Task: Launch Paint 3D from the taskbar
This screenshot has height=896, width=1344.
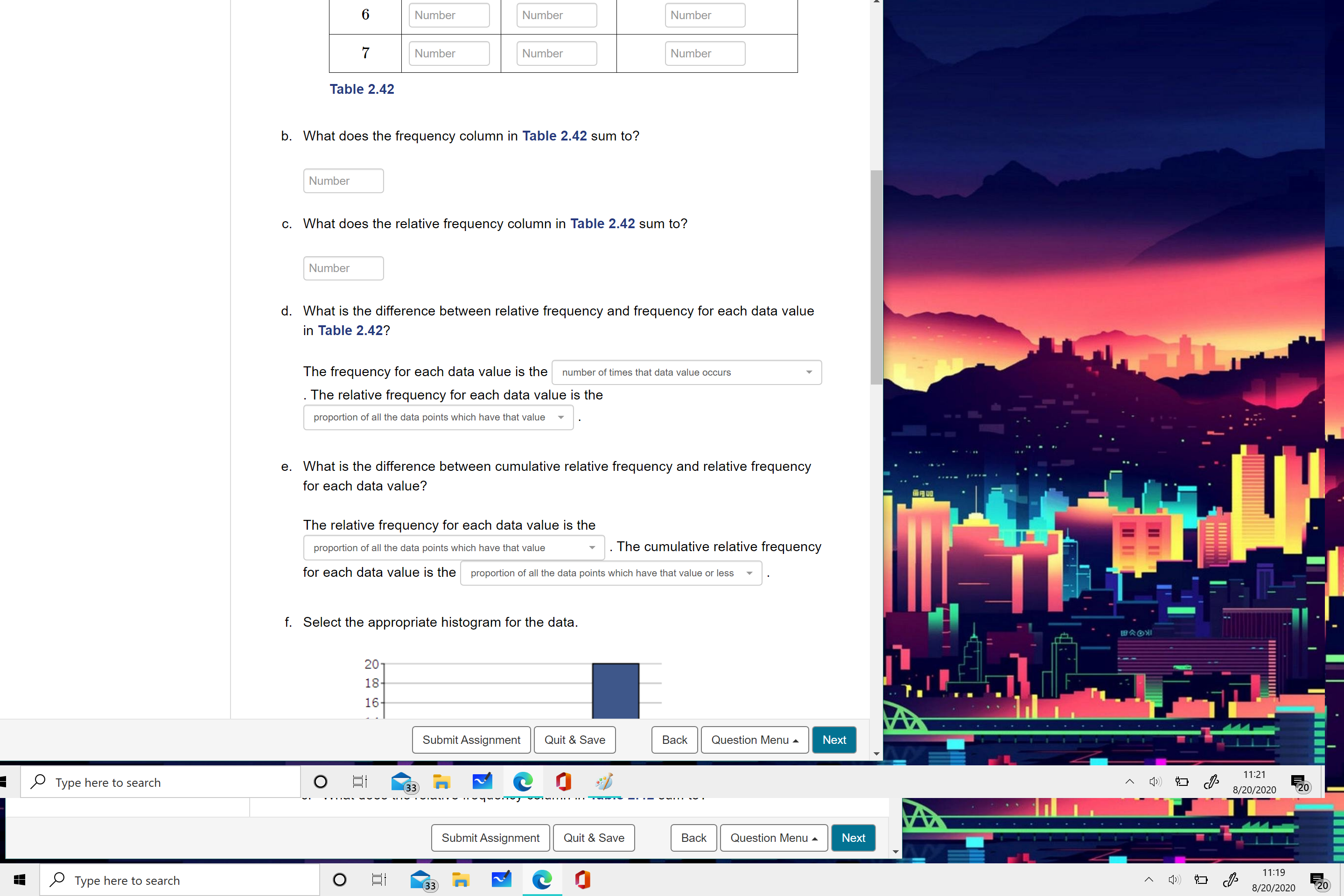Action: [603, 782]
